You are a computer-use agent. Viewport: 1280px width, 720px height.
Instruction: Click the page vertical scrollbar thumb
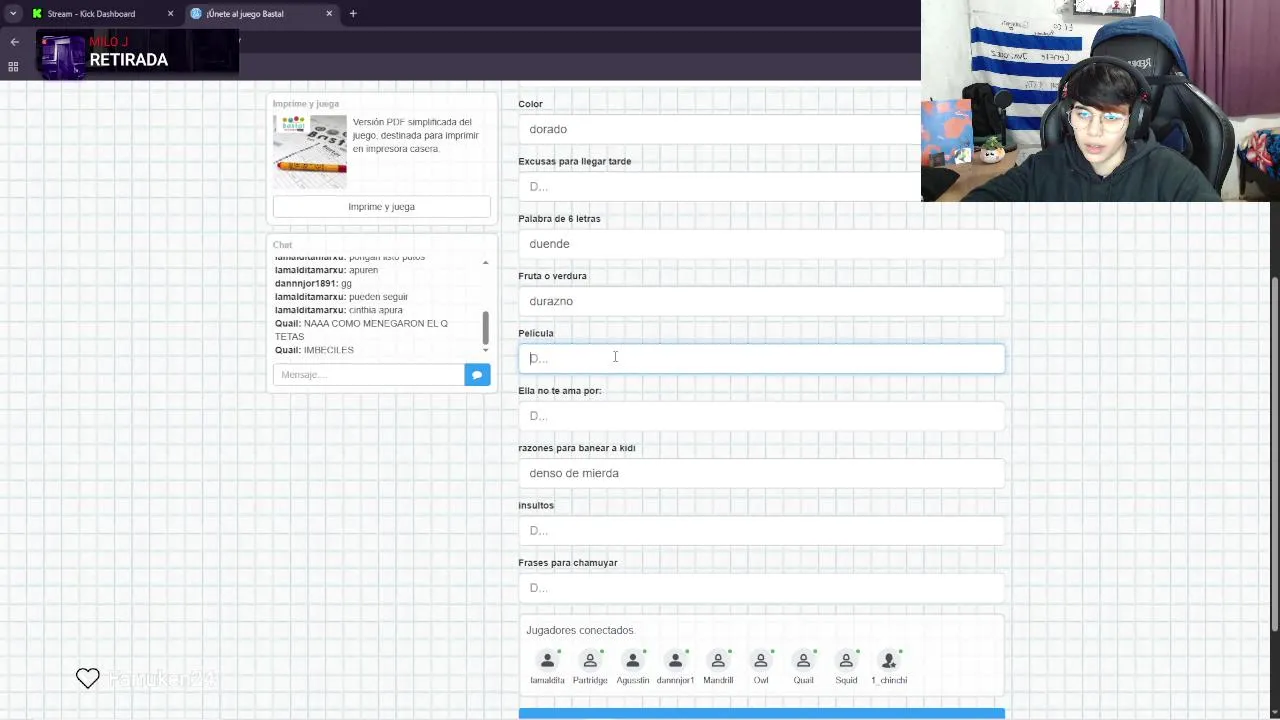coord(1273,452)
